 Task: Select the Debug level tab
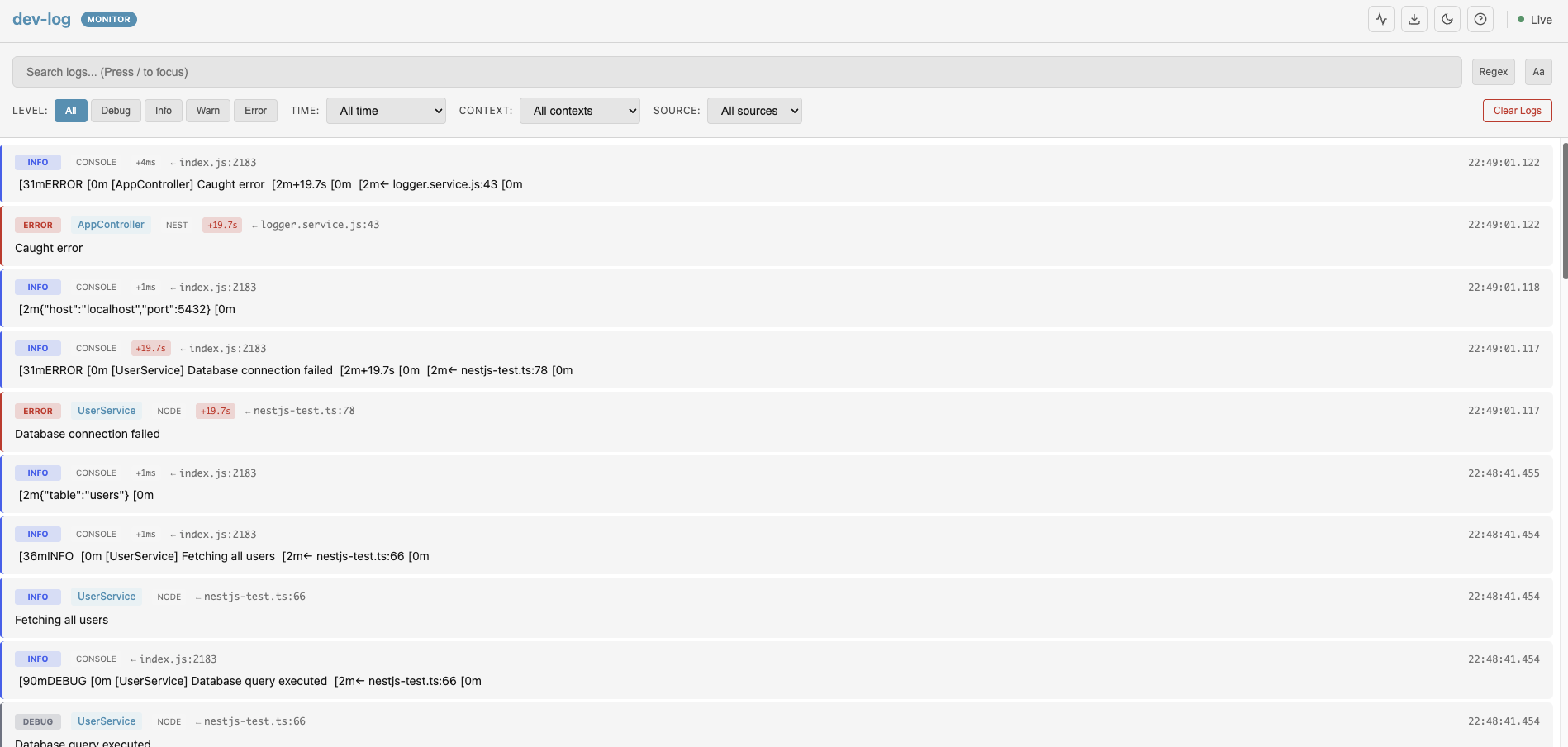point(116,110)
